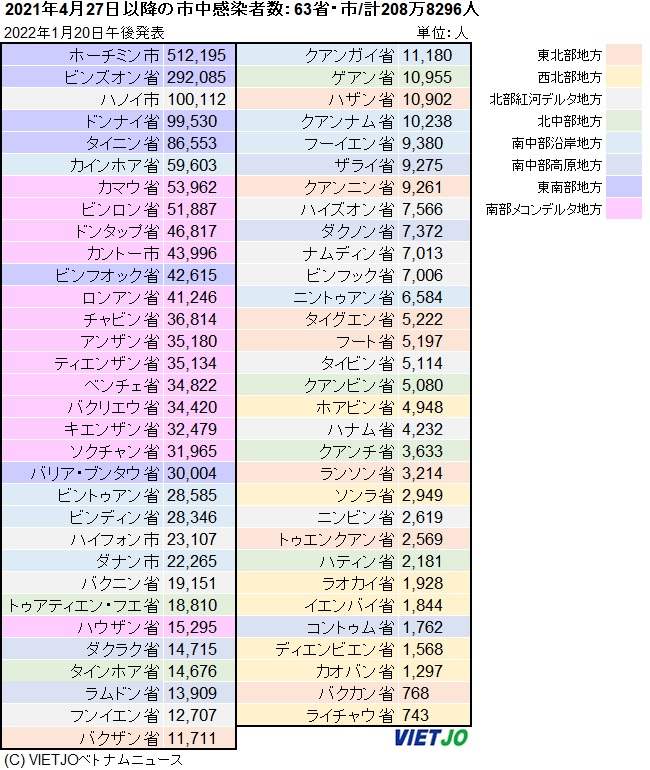Click the ホーチミン市 row name
Screen dimensions: 650x770
tap(114, 55)
